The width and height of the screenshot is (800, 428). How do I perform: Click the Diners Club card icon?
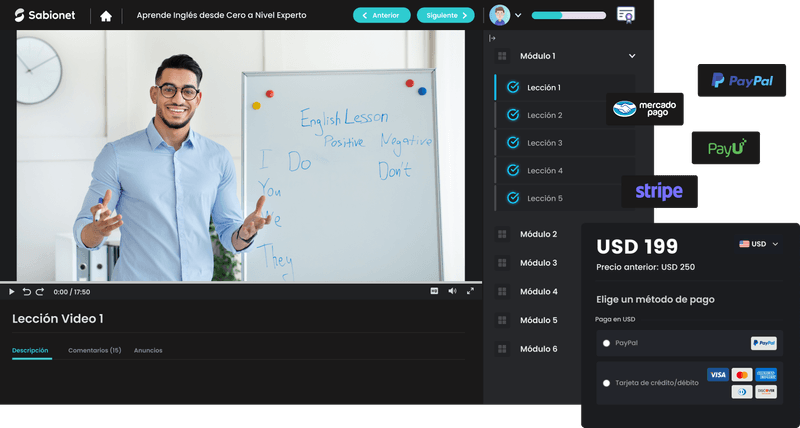pos(742,392)
